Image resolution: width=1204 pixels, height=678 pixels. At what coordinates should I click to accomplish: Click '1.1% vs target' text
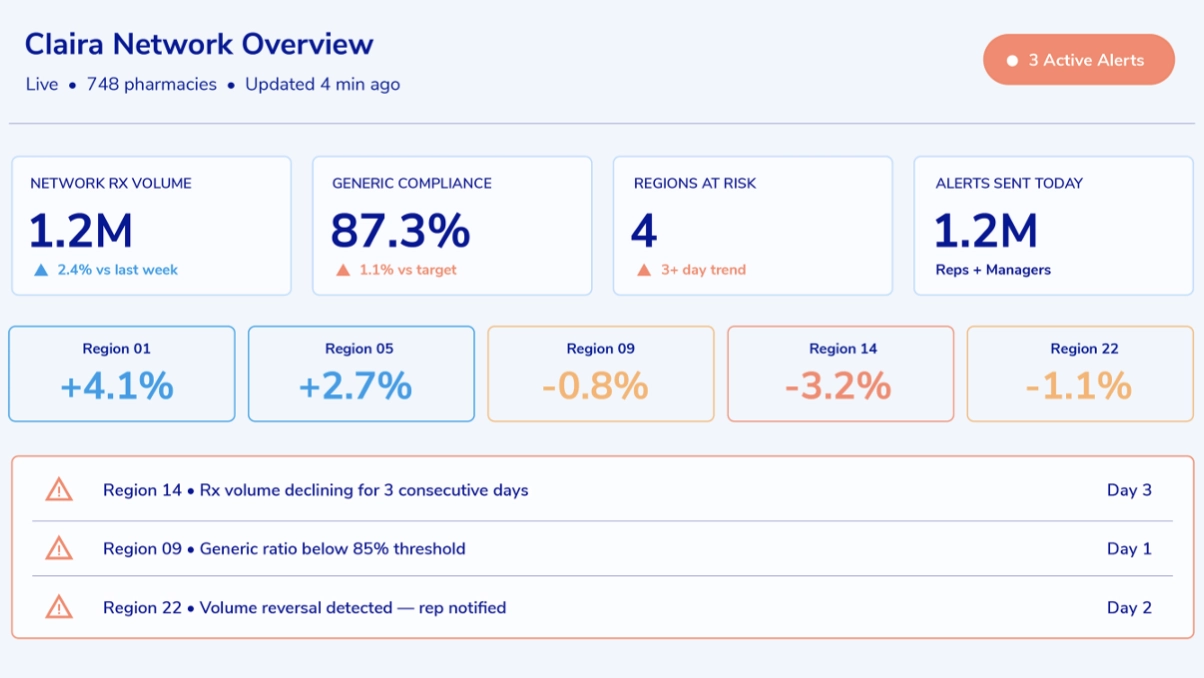coord(408,270)
